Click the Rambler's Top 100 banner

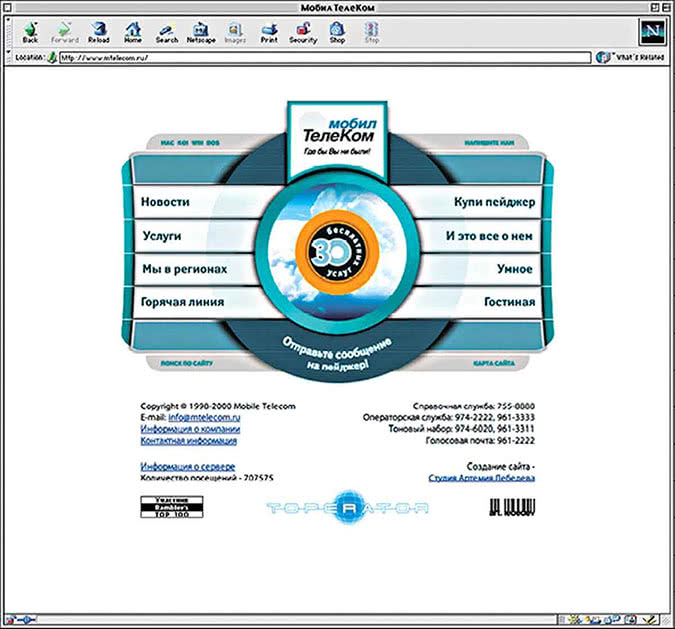pyautogui.click(x=172, y=507)
